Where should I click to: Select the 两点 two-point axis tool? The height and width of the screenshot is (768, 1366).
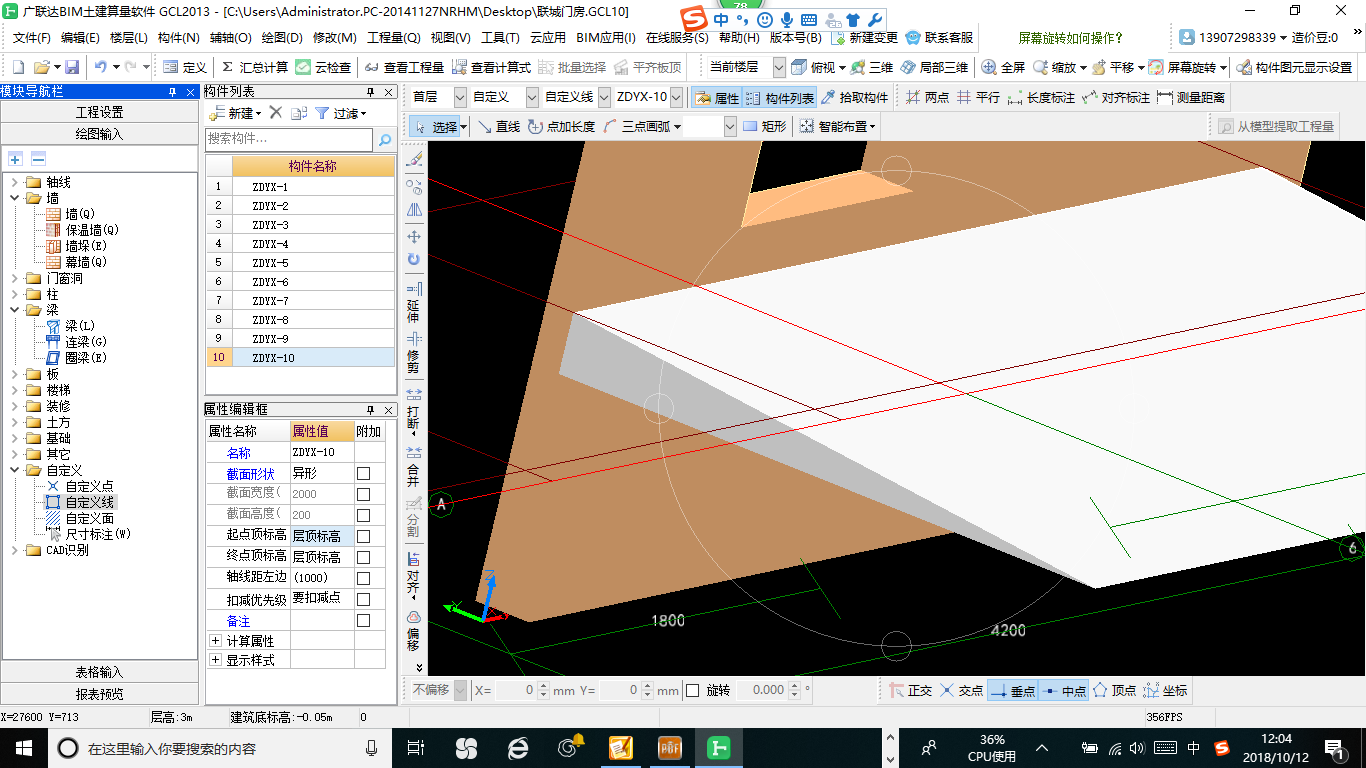pos(927,98)
